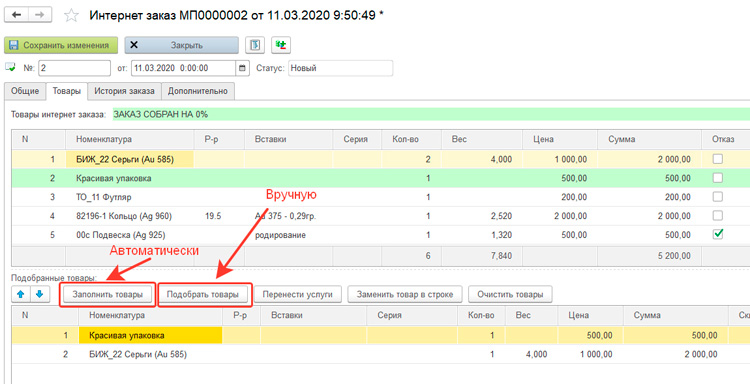Uncheck Отказ for 00с Подвеска row
This screenshot has height=384, width=750.
coord(717,234)
